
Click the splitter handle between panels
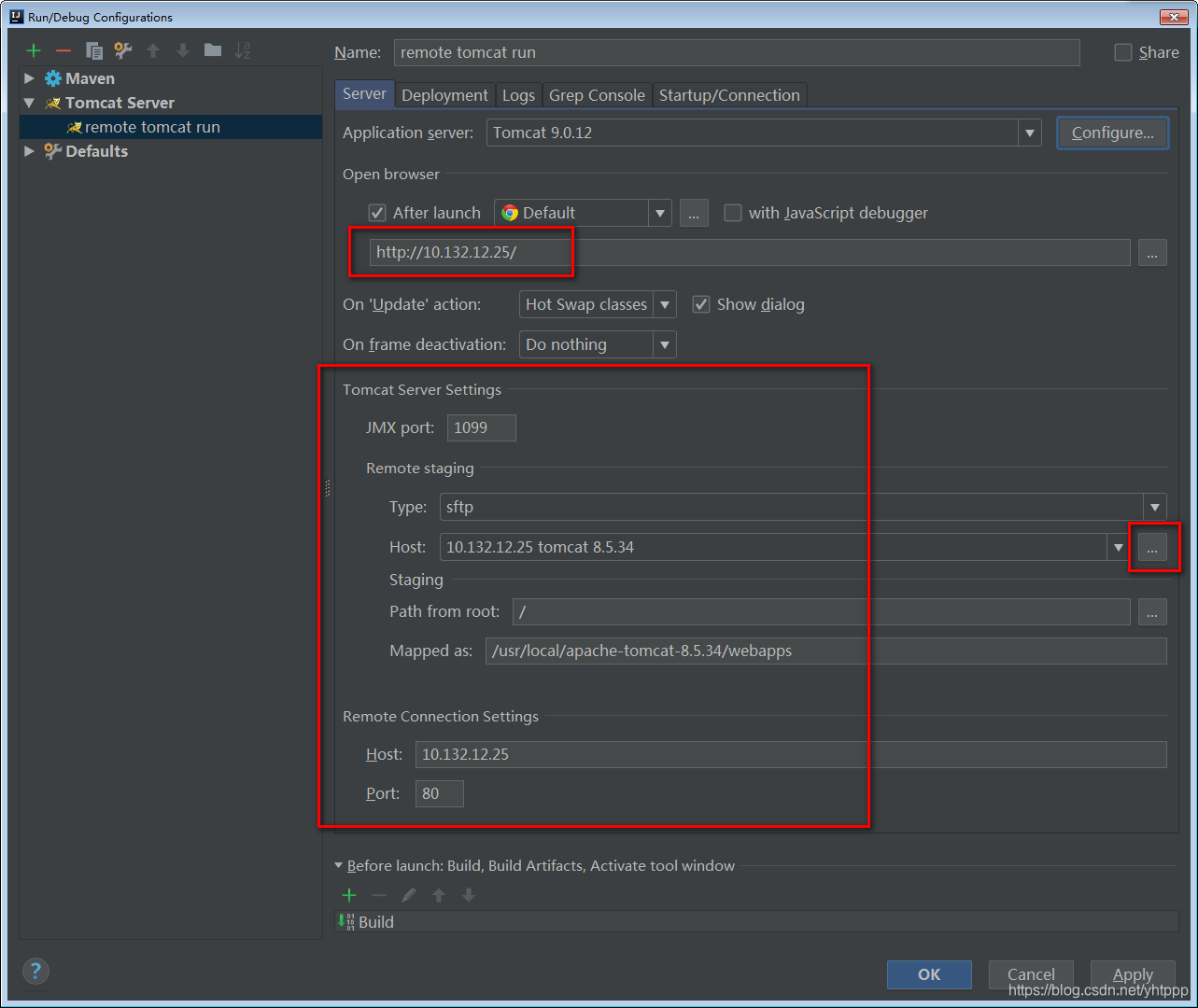click(x=328, y=487)
